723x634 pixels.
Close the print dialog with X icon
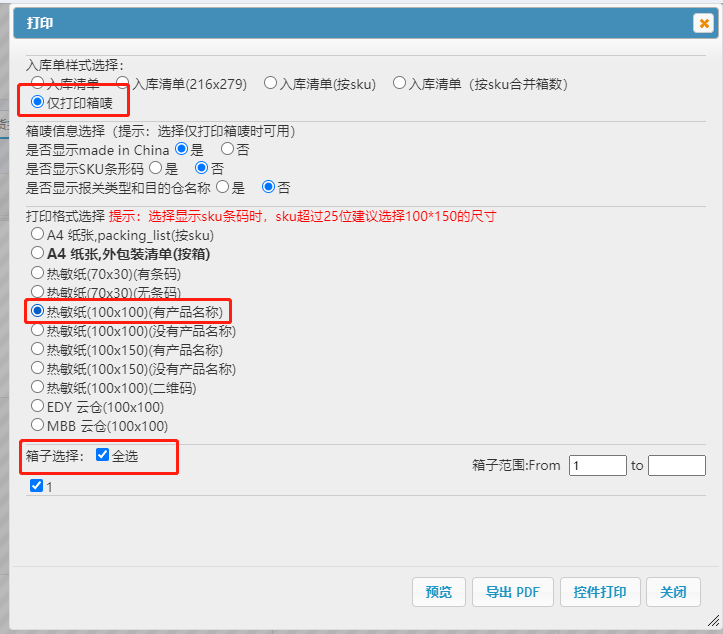[x=704, y=23]
